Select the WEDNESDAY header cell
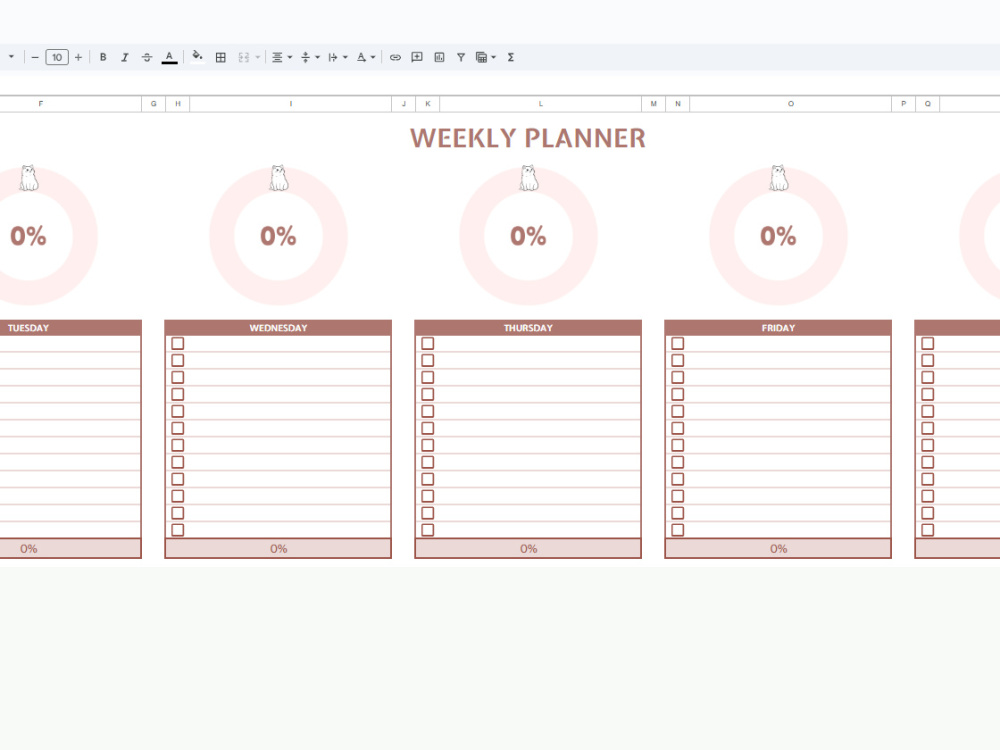The height and width of the screenshot is (750, 1000). point(278,328)
